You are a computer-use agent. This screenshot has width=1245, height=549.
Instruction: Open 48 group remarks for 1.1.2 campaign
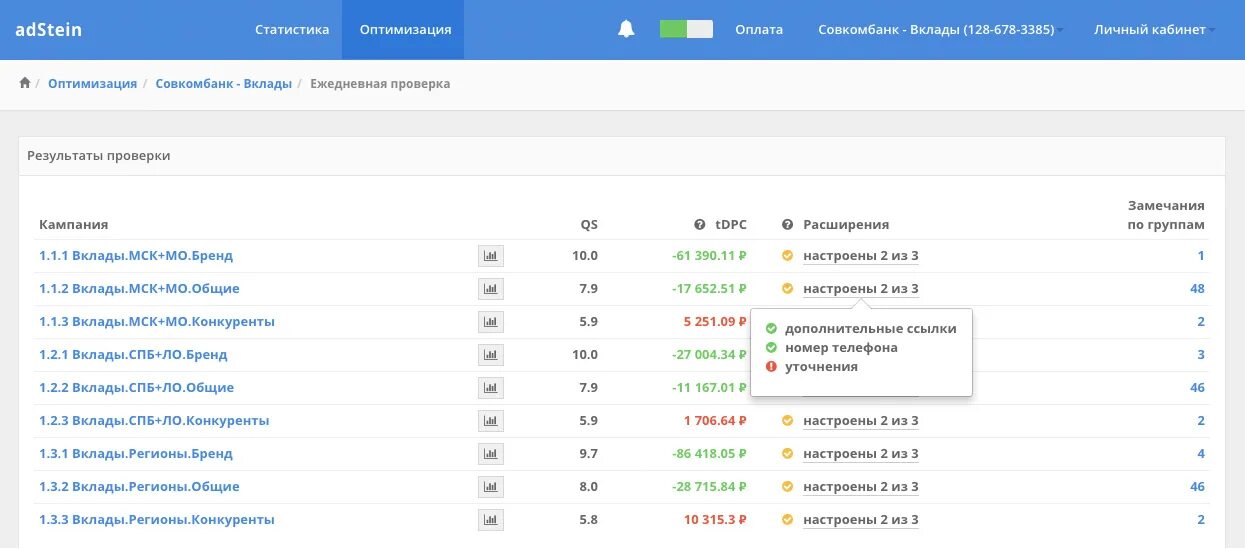click(x=1197, y=289)
